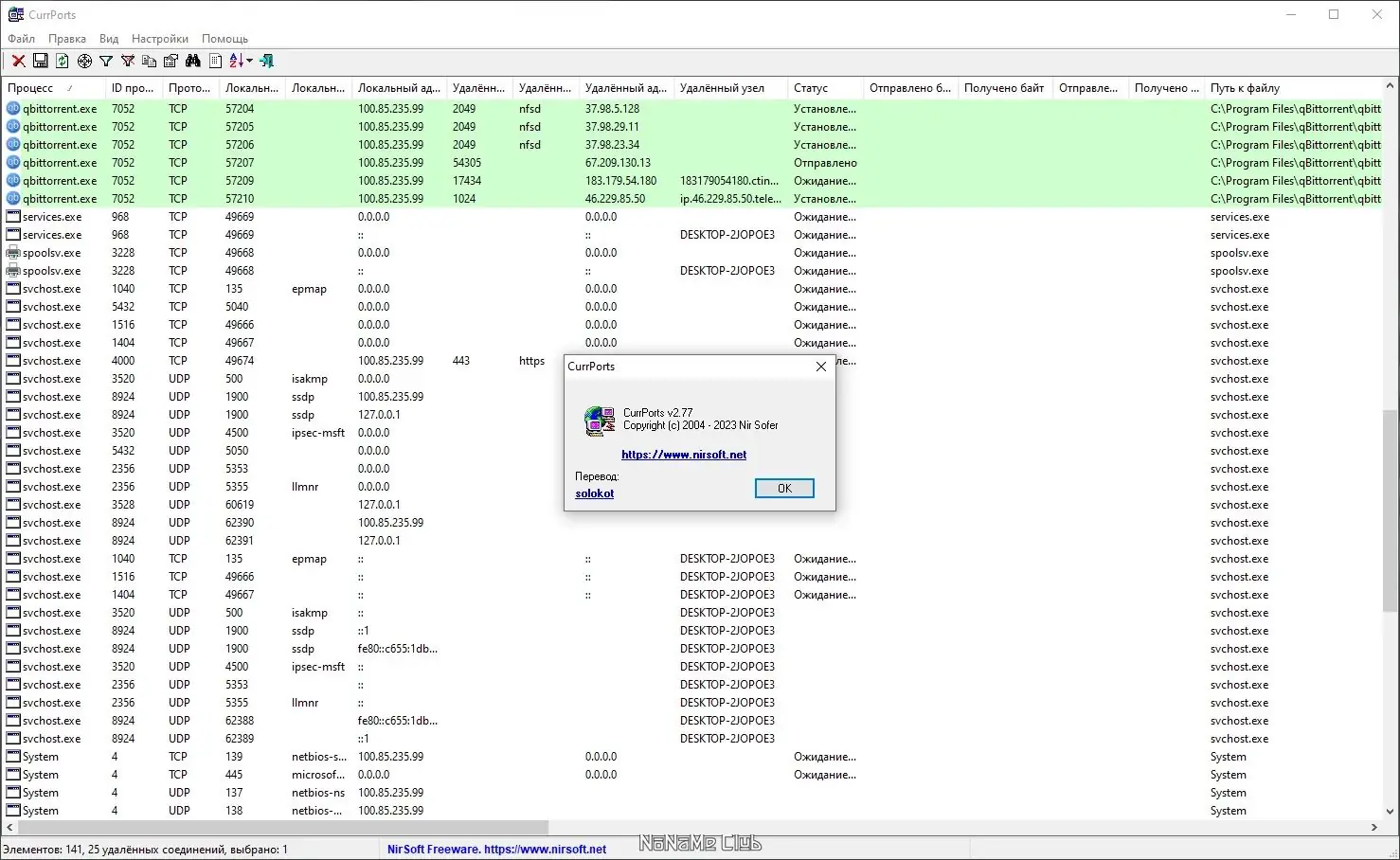Click the crosshair target toolbar icon
Viewport: 1400px width, 860px height.
click(x=84, y=62)
